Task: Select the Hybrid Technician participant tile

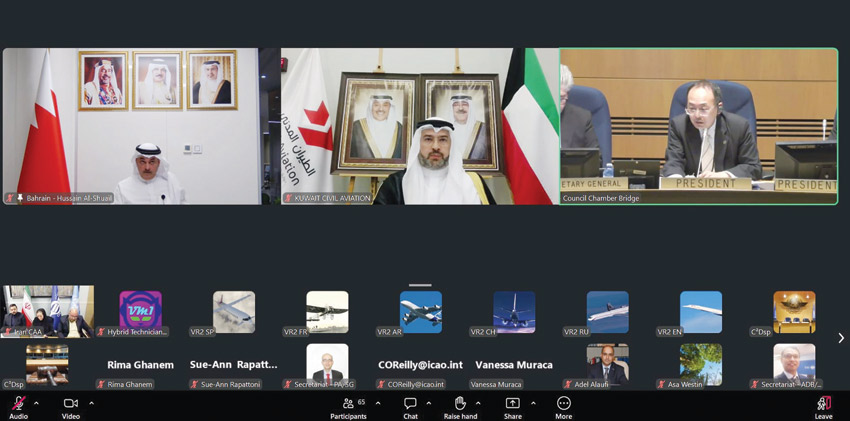Action: (140, 312)
